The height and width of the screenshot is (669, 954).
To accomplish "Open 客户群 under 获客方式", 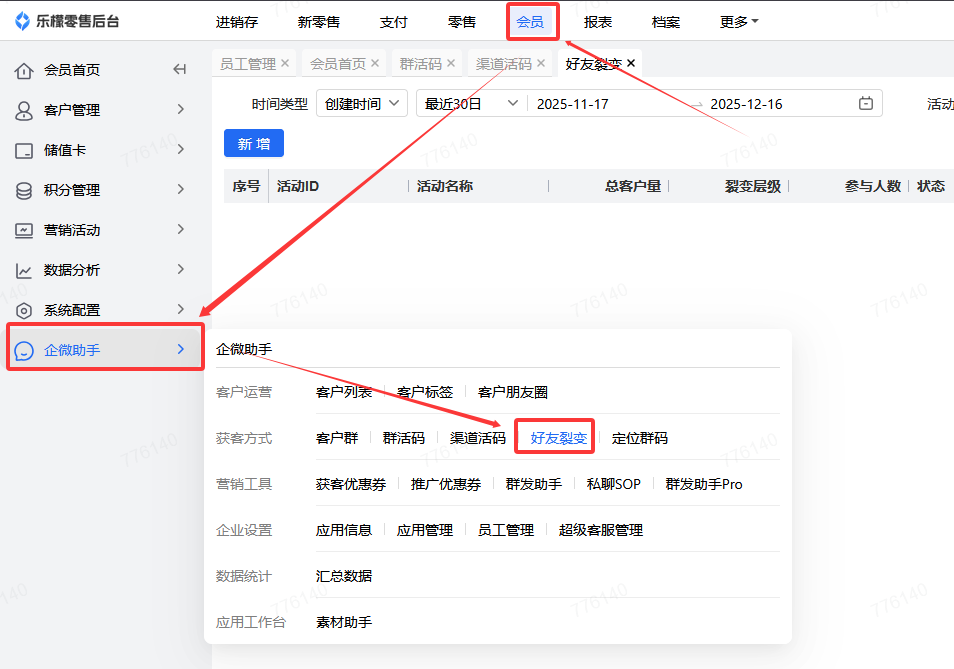I will tap(337, 438).
